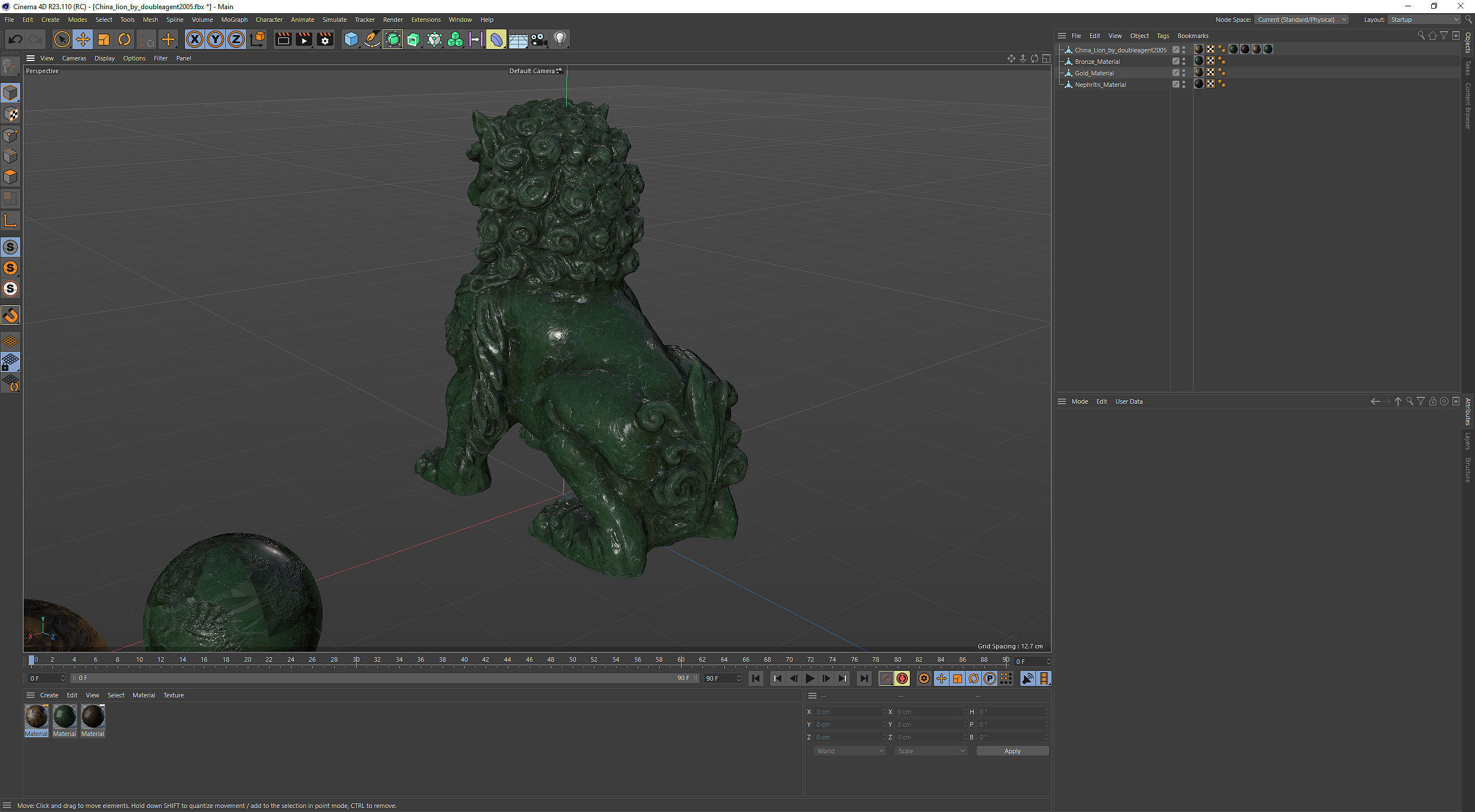Open the Layout Startup dropdown
The image size is (1475, 812).
pyautogui.click(x=1424, y=20)
